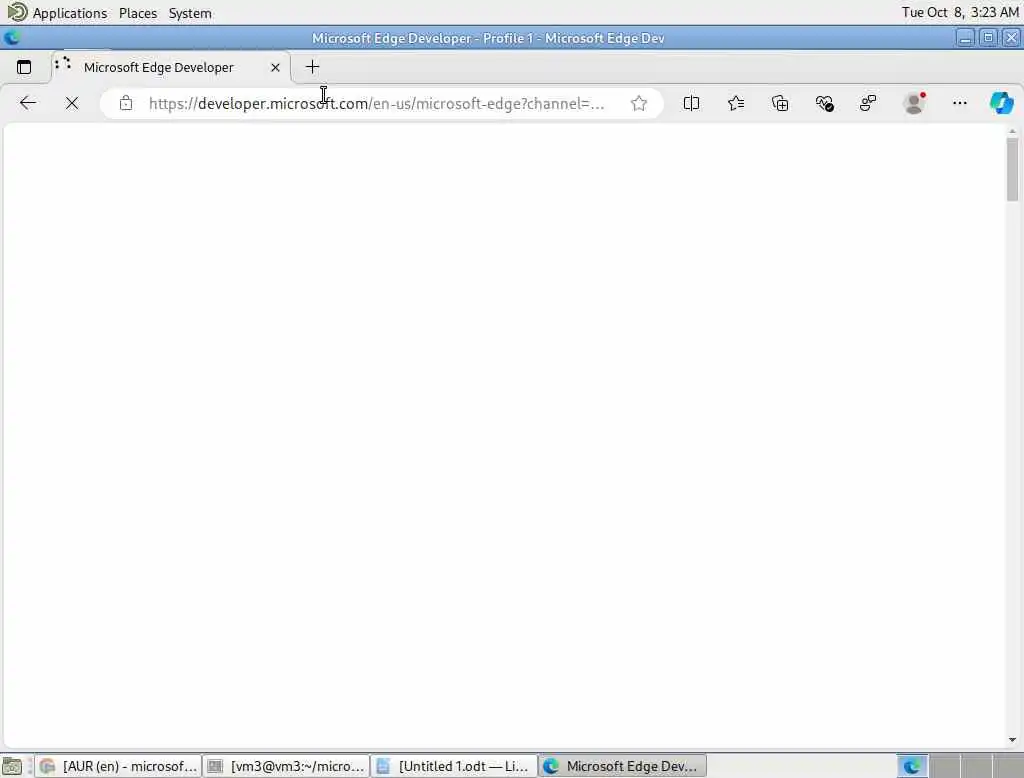The height and width of the screenshot is (778, 1024).
Task: Open the profile avatar menu
Action: [914, 103]
